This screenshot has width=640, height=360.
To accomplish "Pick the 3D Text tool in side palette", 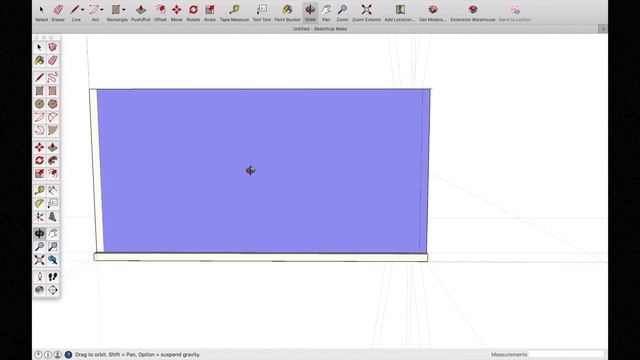I will tap(52, 217).
